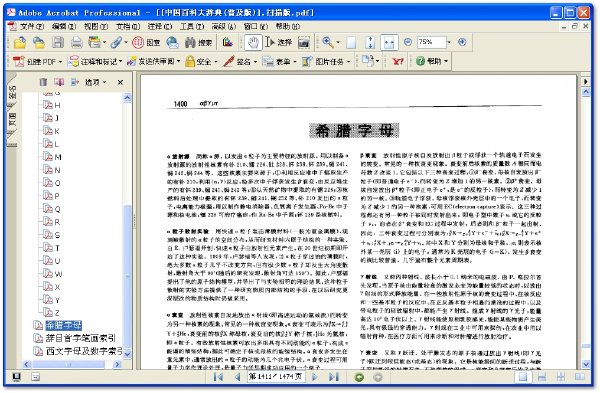Set actual size page view

(351, 42)
